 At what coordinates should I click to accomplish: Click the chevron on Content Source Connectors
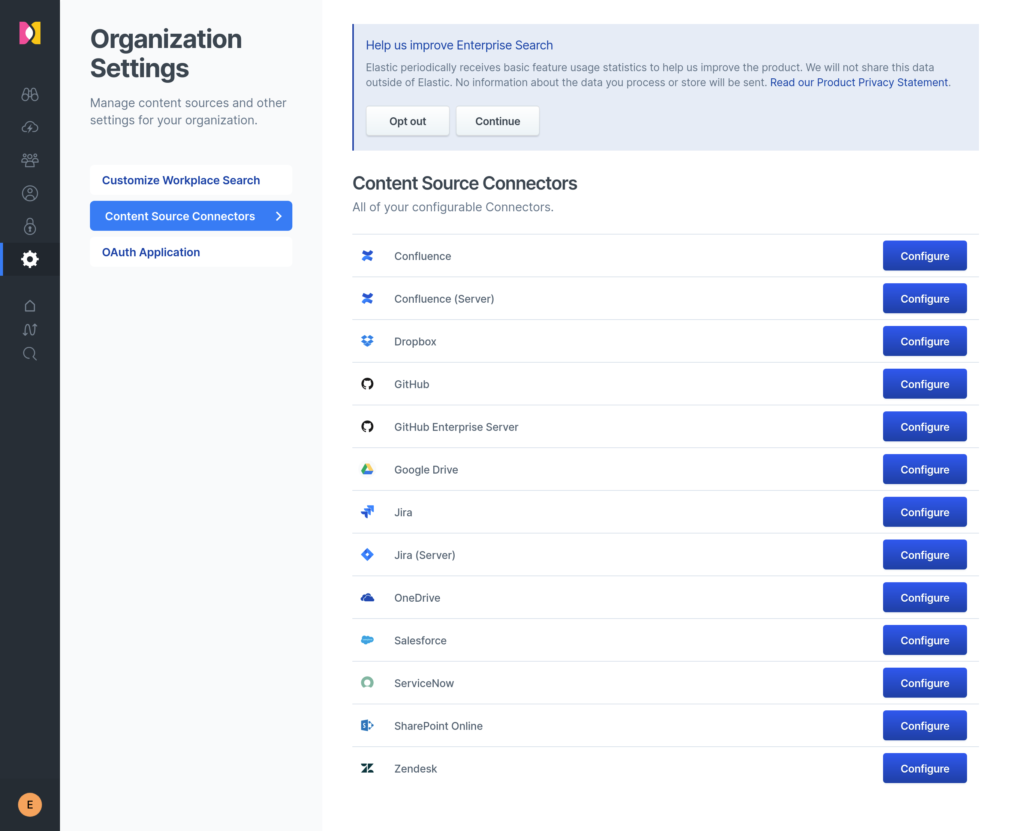click(279, 216)
